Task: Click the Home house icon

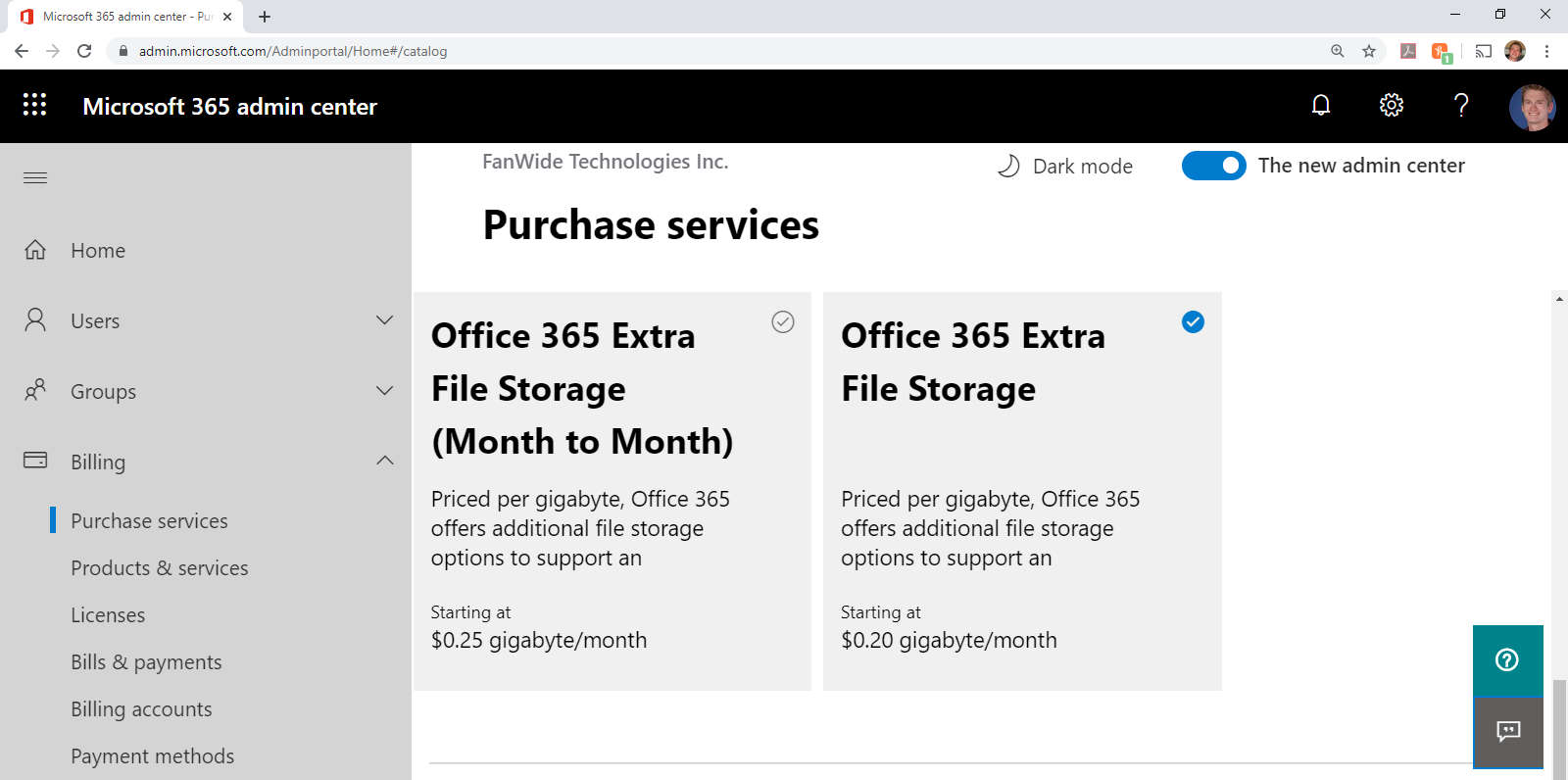Action: point(35,250)
